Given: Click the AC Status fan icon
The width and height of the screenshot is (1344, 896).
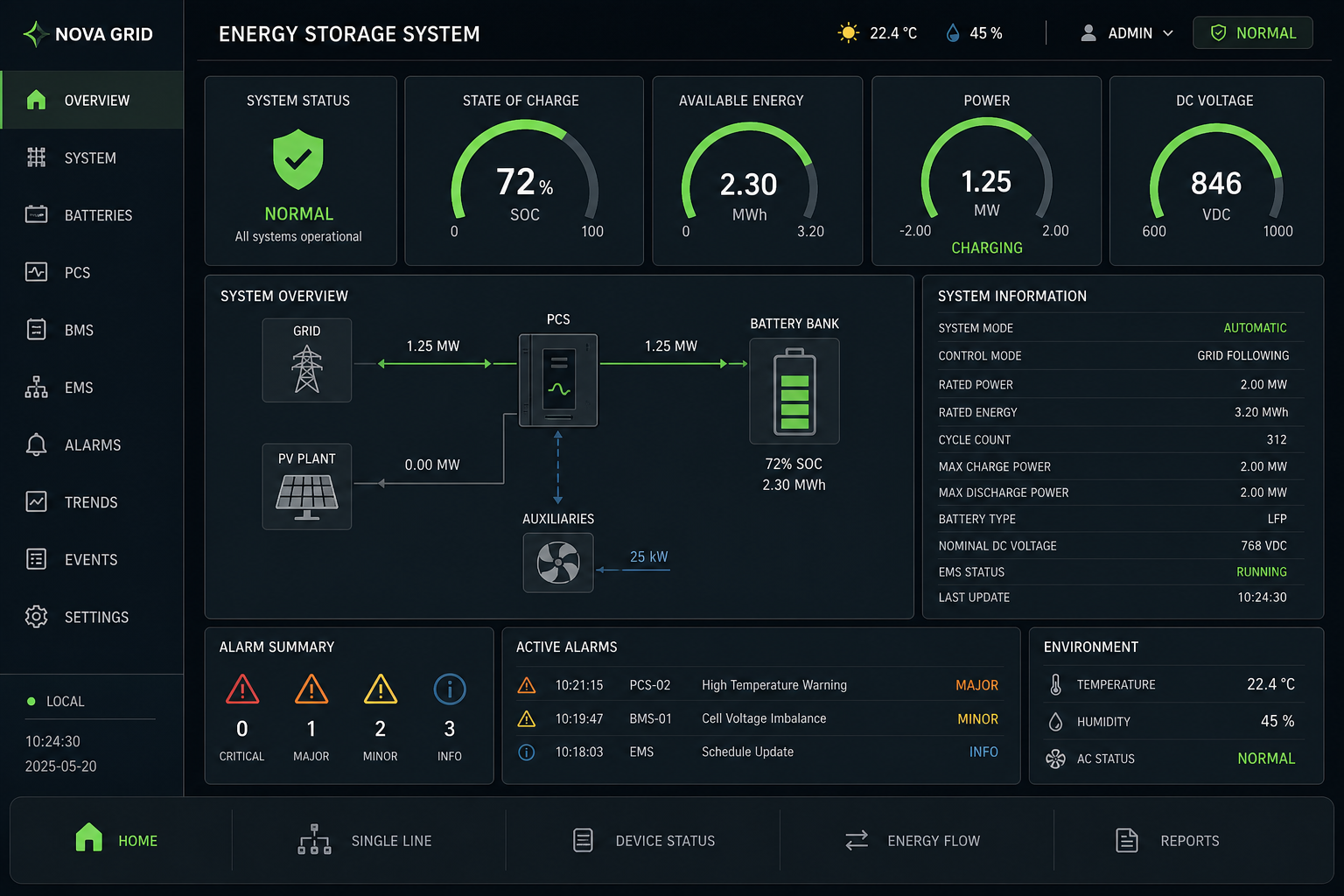Looking at the screenshot, I should 1056,759.
